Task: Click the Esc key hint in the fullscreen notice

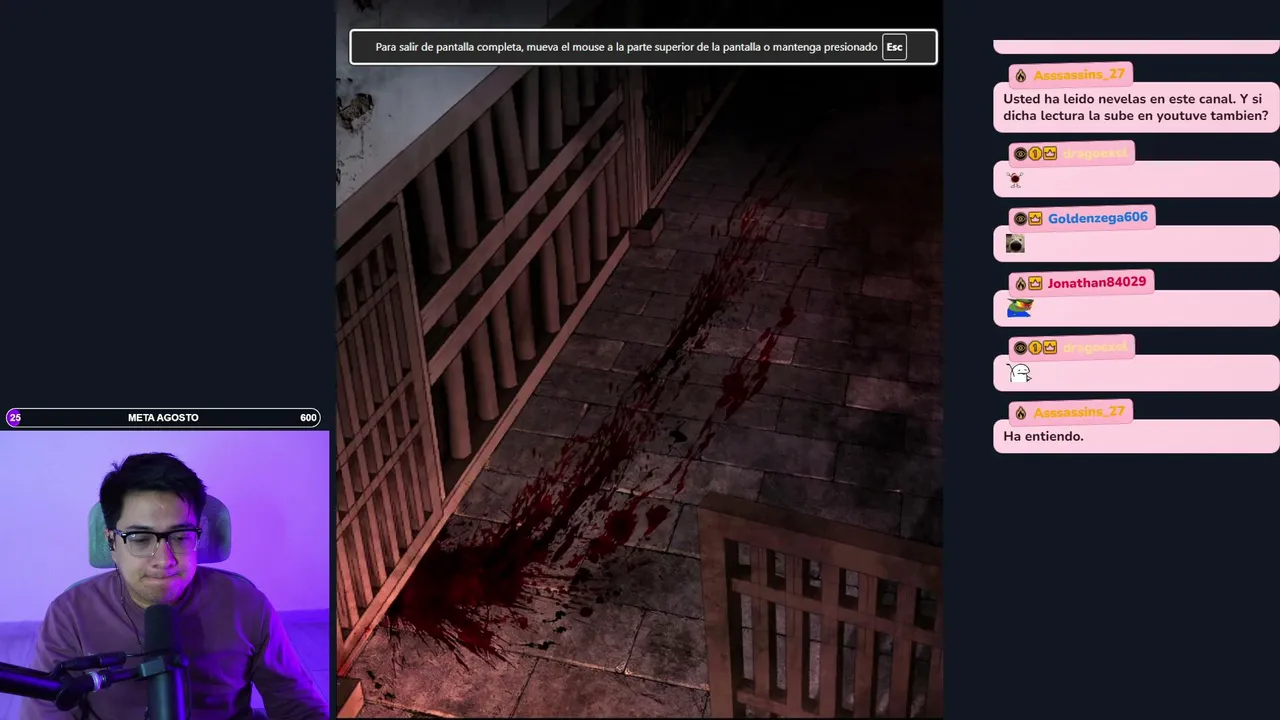Action: [x=894, y=47]
